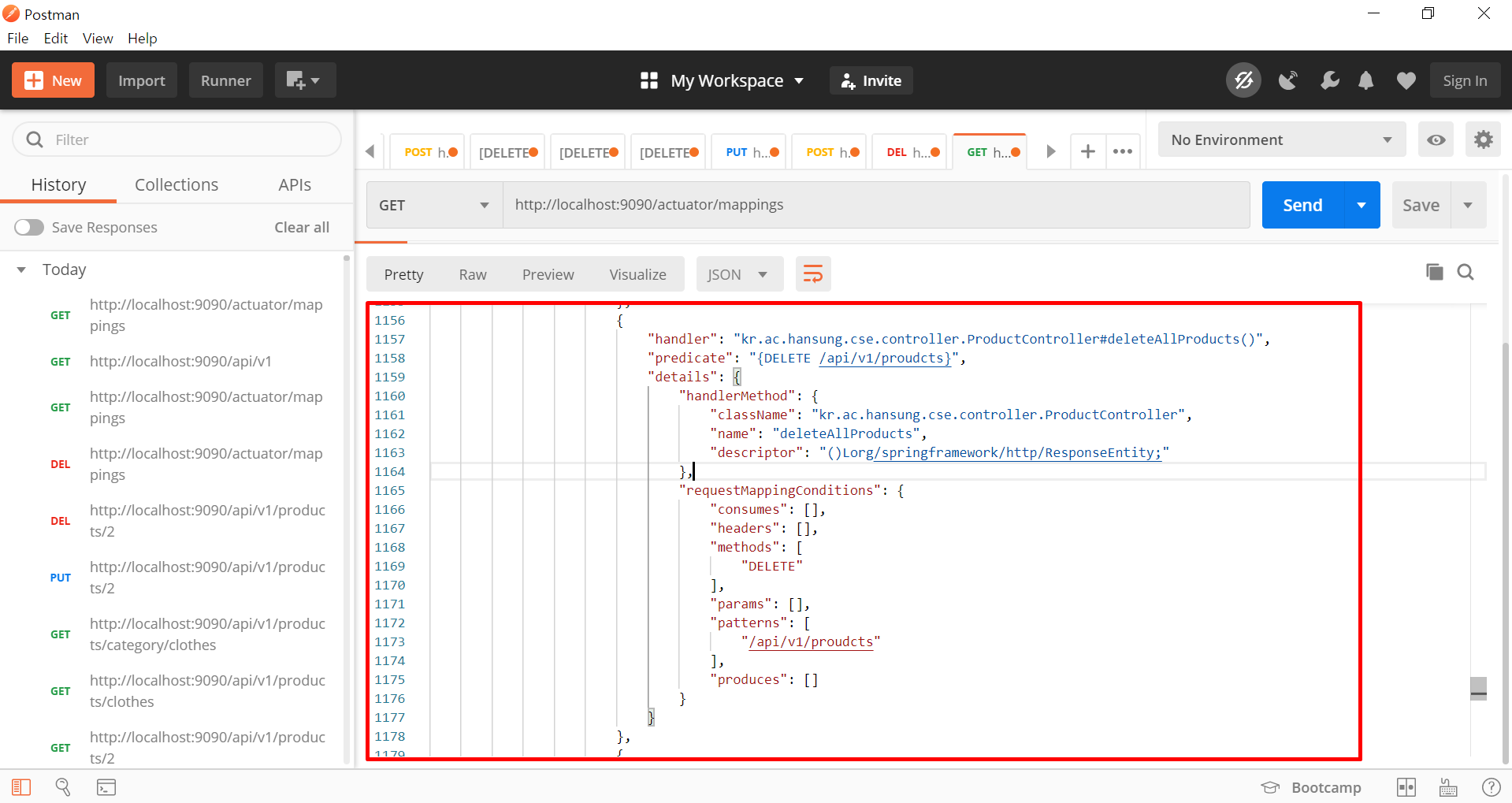Open the Edit menu
1512x803 pixels.
tap(55, 38)
